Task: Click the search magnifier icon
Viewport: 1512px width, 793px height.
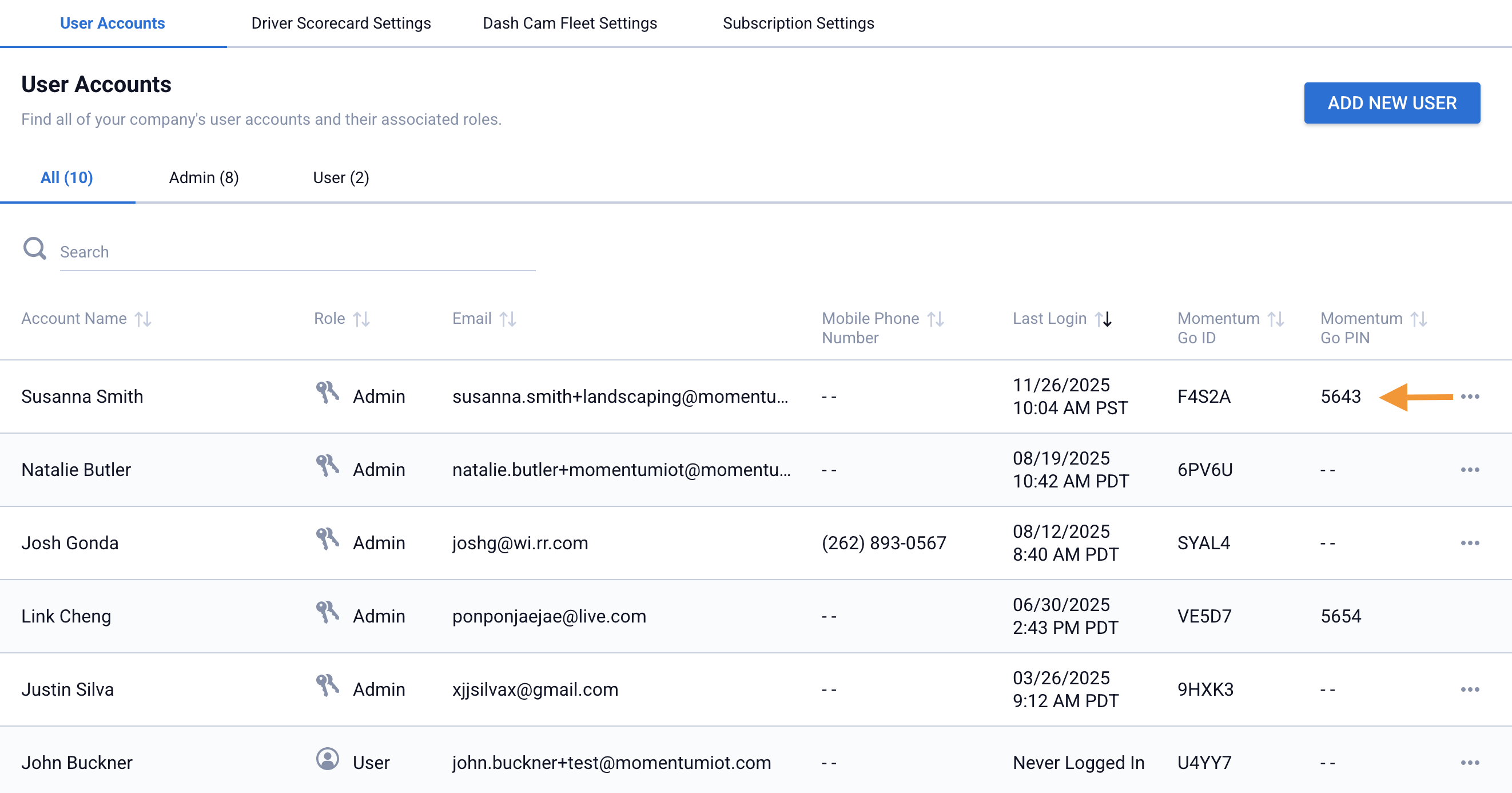Action: [35, 248]
